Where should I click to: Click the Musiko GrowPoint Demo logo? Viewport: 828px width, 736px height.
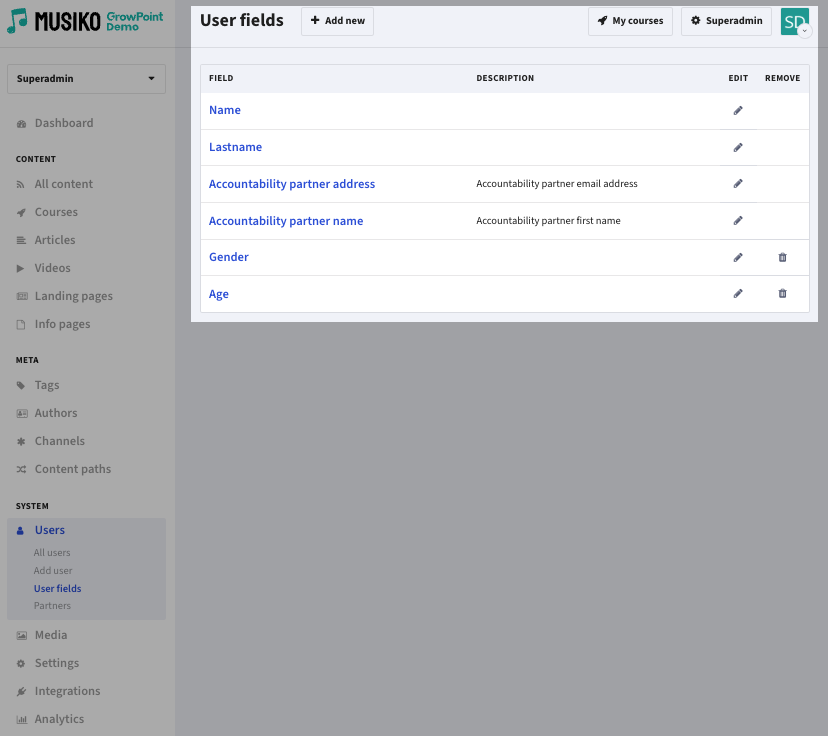(x=85, y=21)
